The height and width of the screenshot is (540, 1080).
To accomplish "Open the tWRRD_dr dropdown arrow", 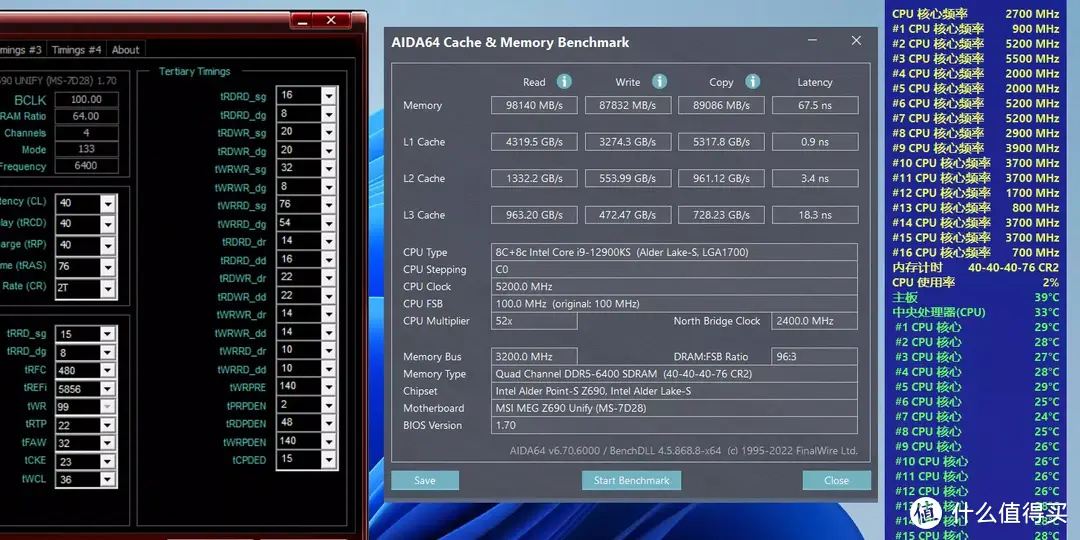I will point(329,351).
